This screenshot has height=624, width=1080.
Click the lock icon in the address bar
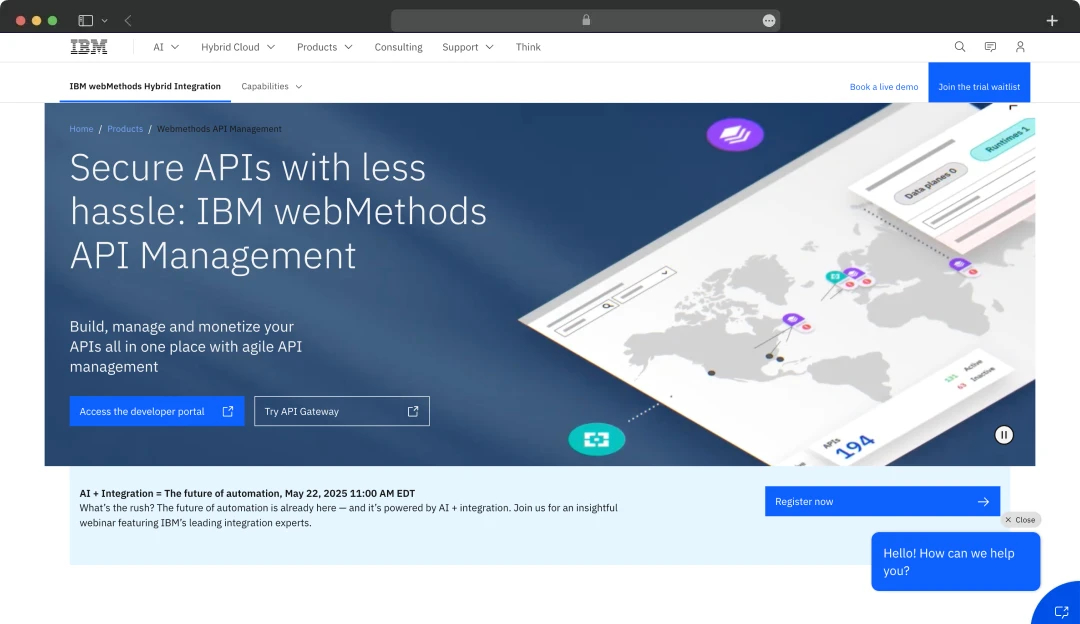[585, 20]
